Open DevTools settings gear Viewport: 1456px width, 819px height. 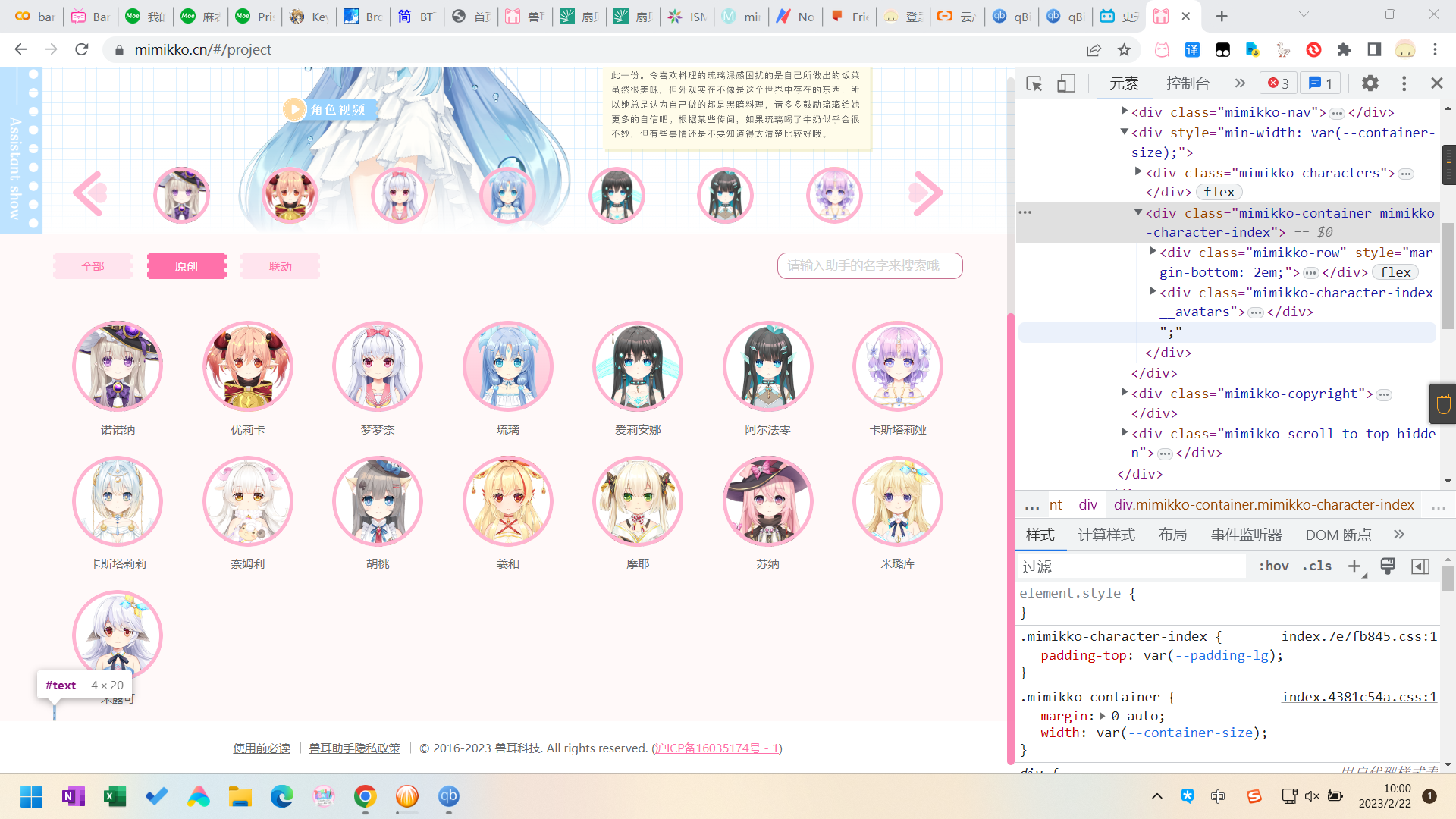pos(1370,83)
